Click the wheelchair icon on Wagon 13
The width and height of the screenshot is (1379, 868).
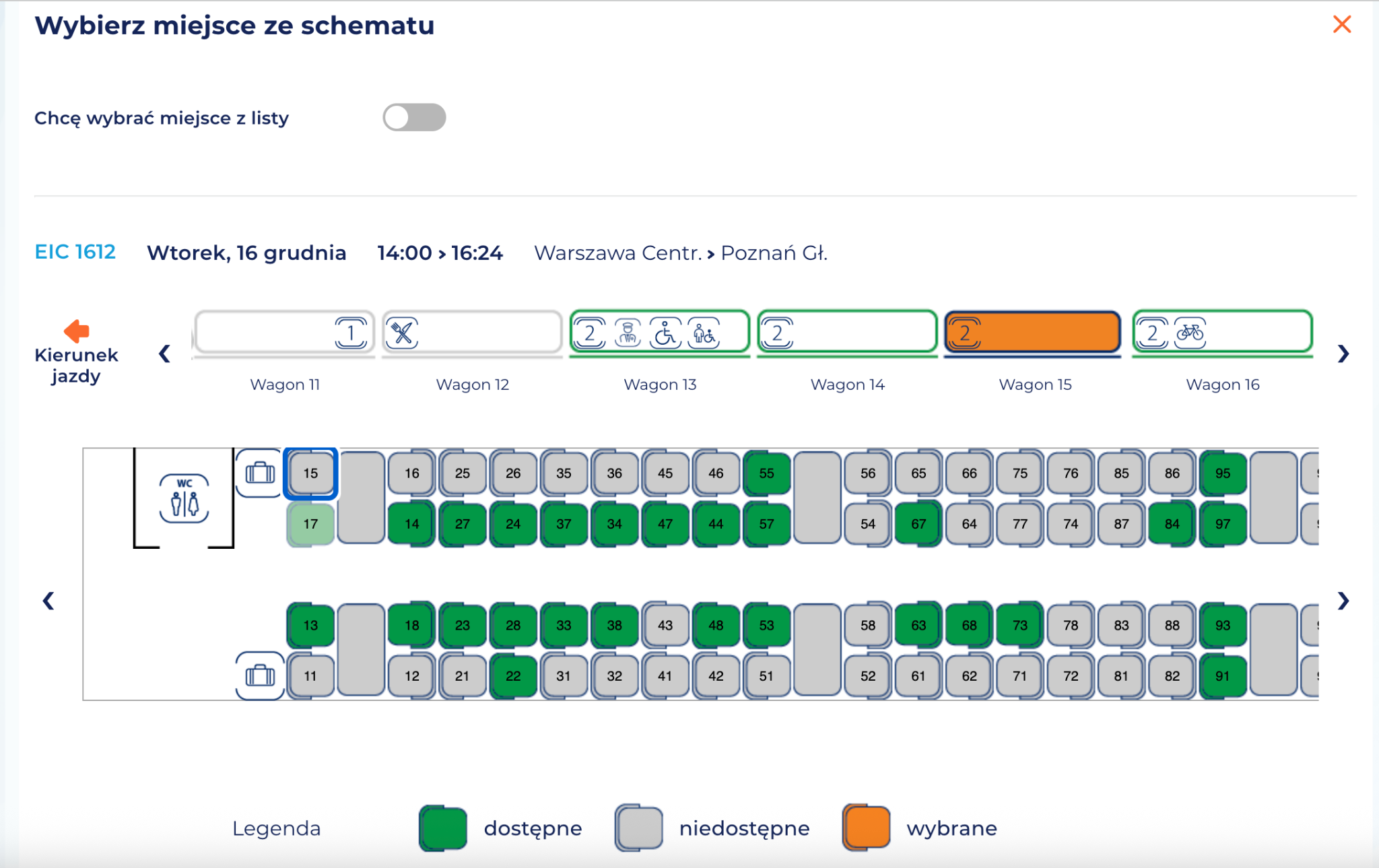(x=665, y=332)
